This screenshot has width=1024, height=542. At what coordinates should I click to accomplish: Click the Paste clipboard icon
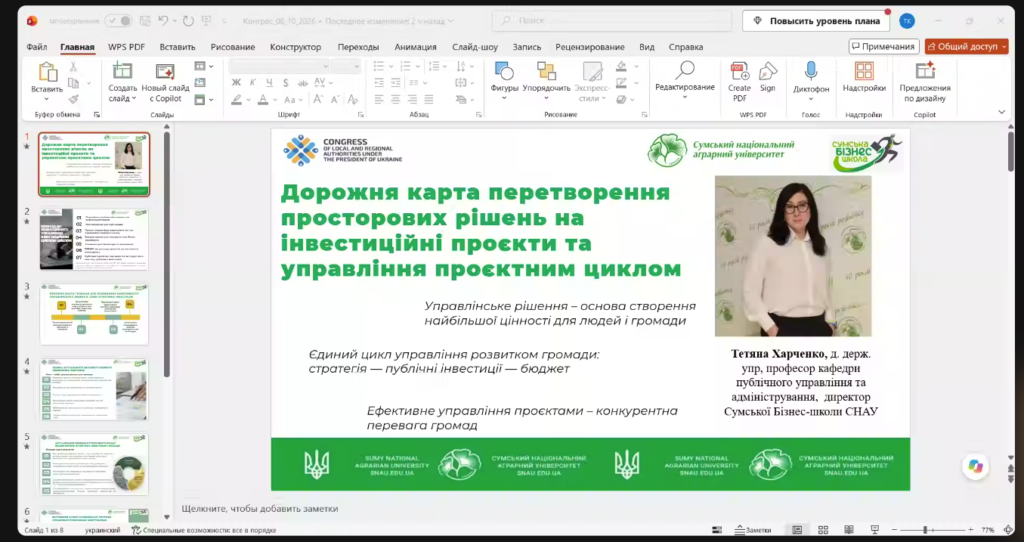pyautogui.click(x=47, y=72)
